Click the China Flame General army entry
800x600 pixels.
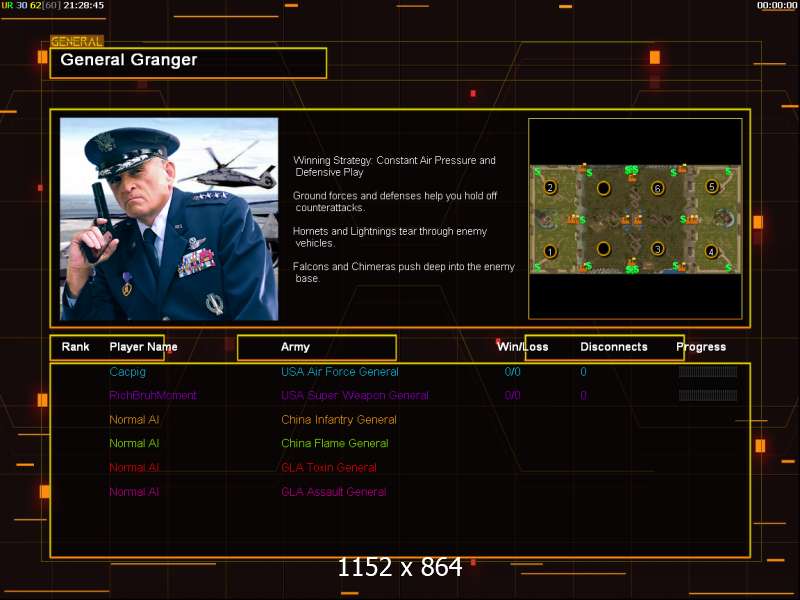pyautogui.click(x=334, y=444)
